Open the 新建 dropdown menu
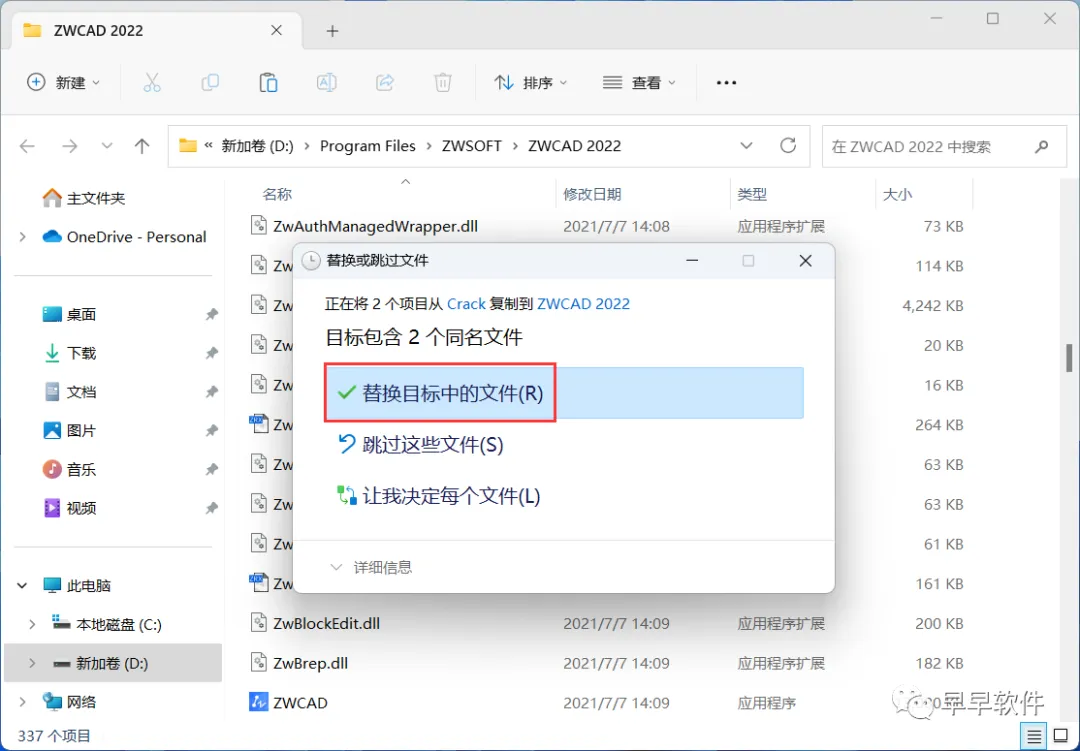1080x751 pixels. tap(63, 83)
